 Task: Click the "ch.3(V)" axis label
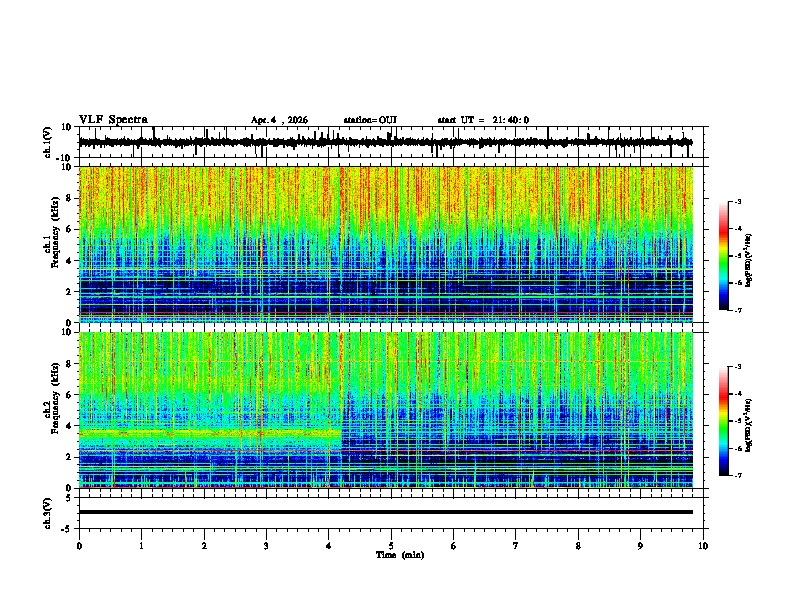(48, 513)
